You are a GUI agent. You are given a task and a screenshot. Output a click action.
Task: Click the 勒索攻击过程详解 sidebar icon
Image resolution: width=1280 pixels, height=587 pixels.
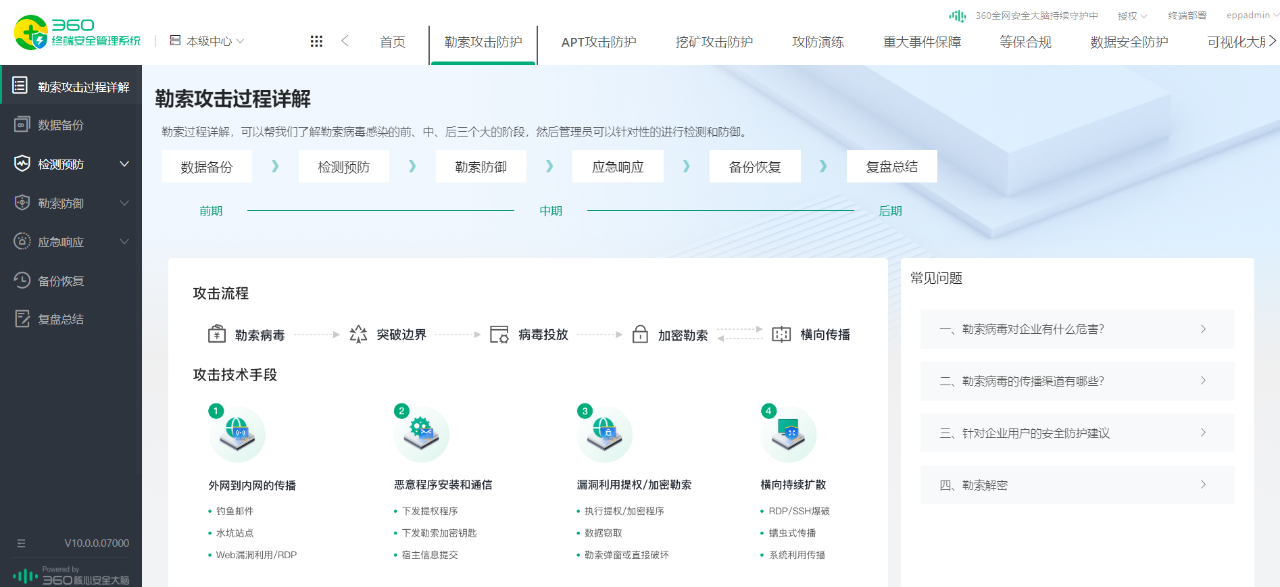20,86
